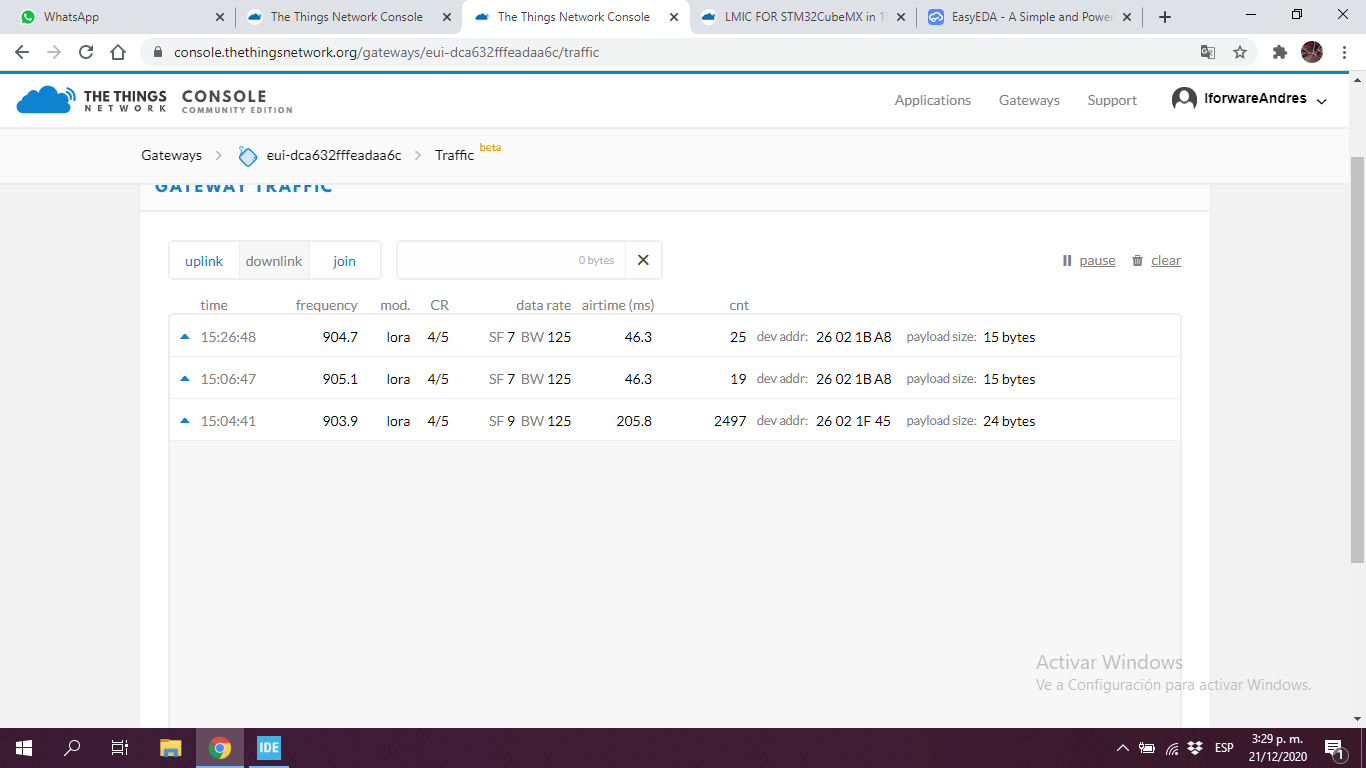The image size is (1366, 768).
Task: Toggle the join filter
Action: coord(345,260)
